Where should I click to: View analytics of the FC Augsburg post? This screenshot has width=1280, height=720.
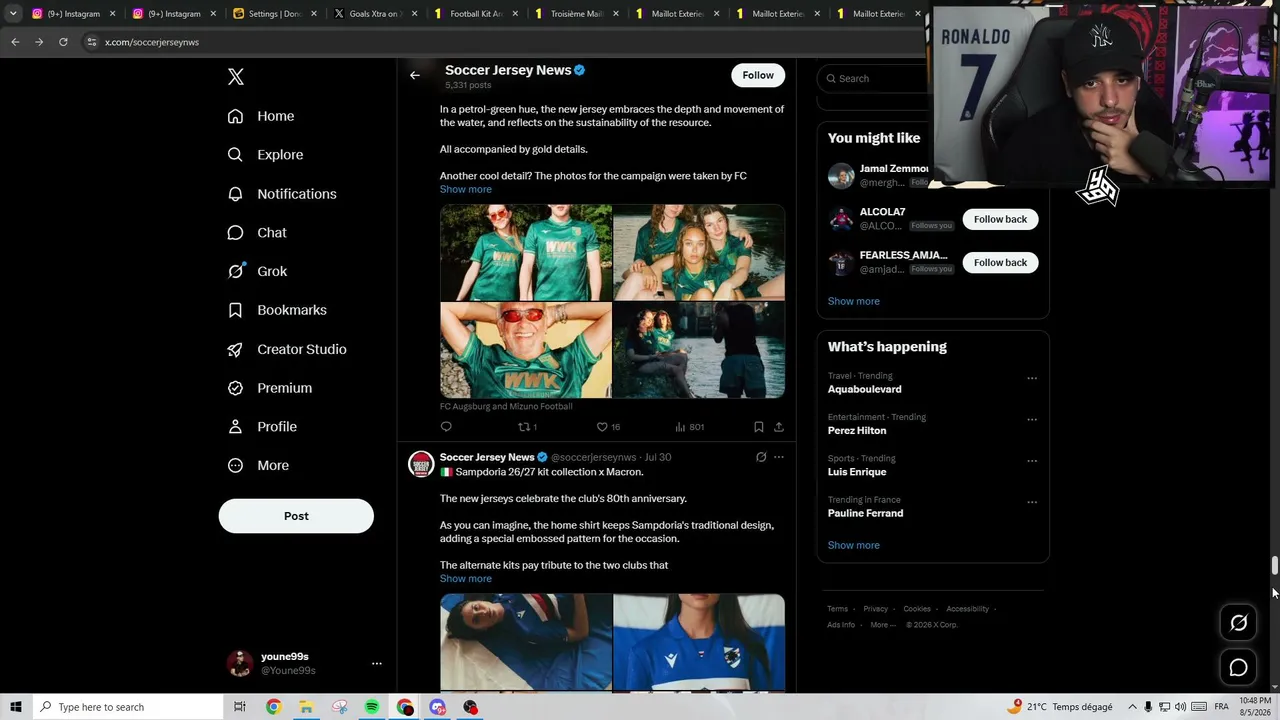pyautogui.click(x=689, y=427)
